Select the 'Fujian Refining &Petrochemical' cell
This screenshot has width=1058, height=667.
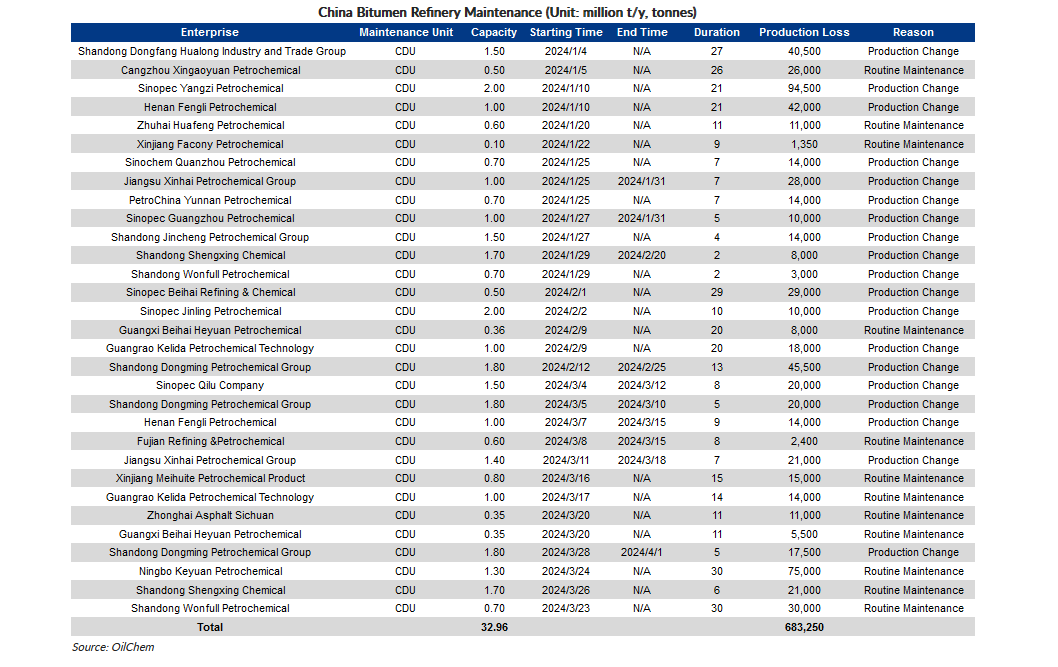click(211, 441)
